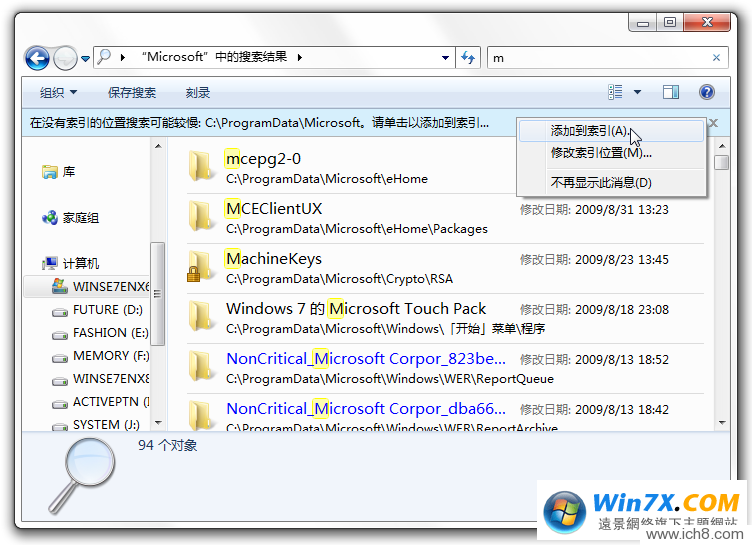Click the MCEClientUX folder icon

pos(201,216)
